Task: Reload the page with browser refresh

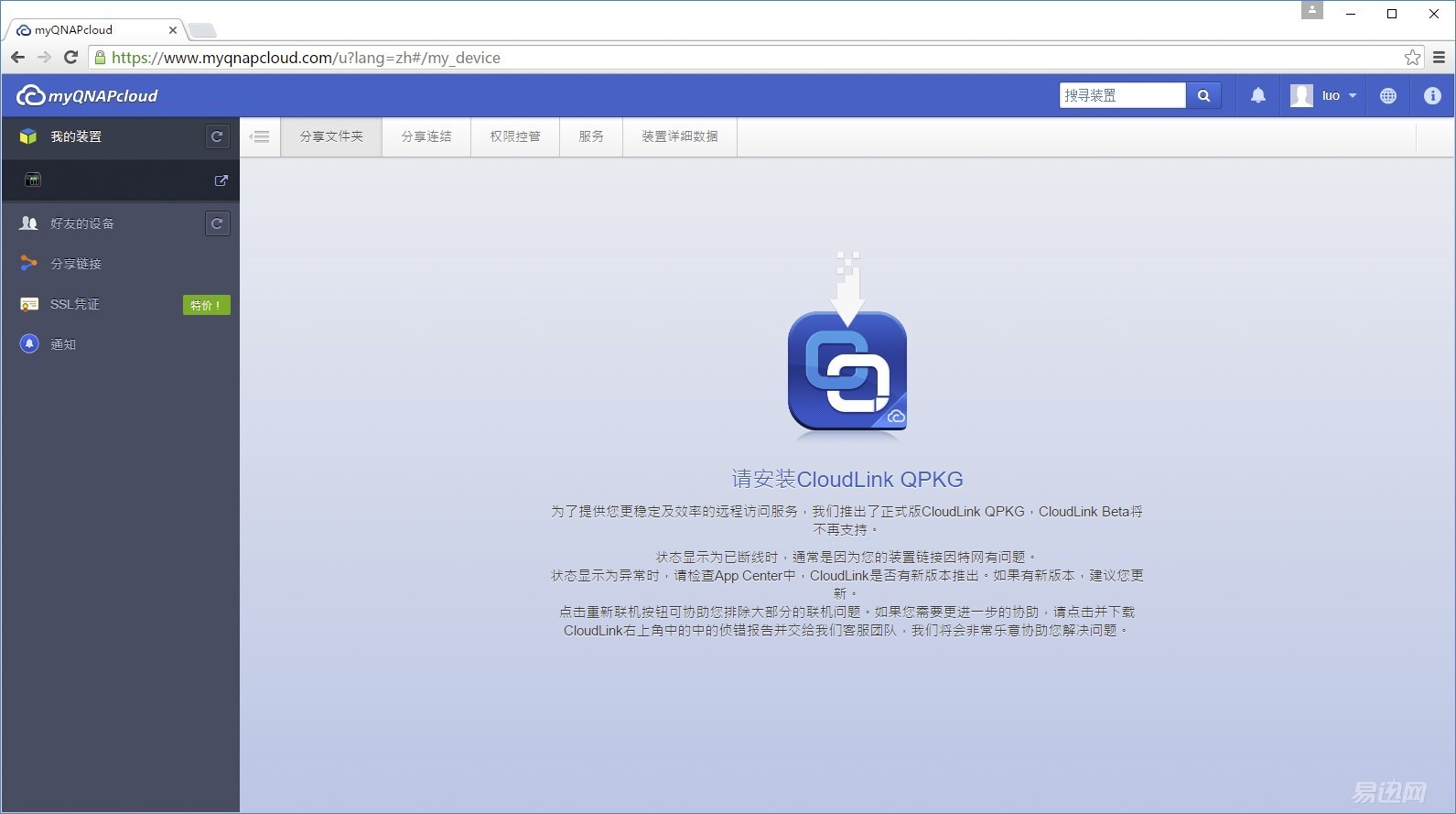Action: pos(70,58)
